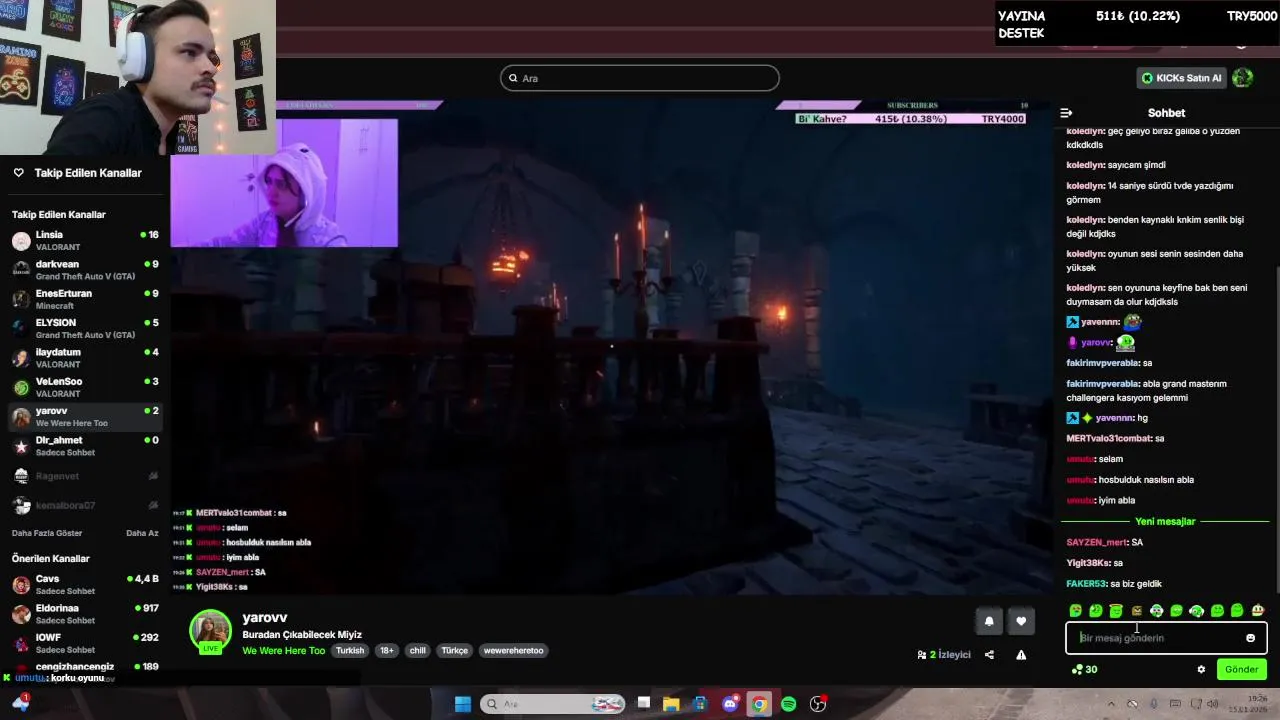The height and width of the screenshot is (720, 1280).
Task: Share the stream via share icon
Action: (989, 655)
